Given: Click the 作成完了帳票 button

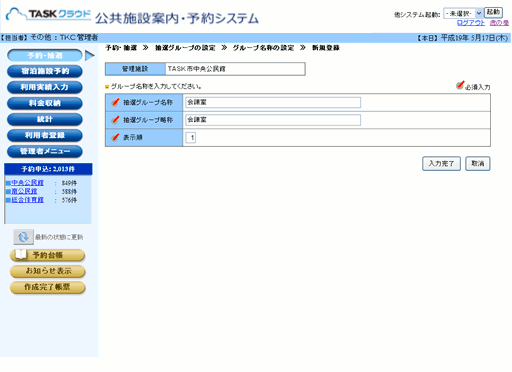Looking at the screenshot, I should (48, 287).
